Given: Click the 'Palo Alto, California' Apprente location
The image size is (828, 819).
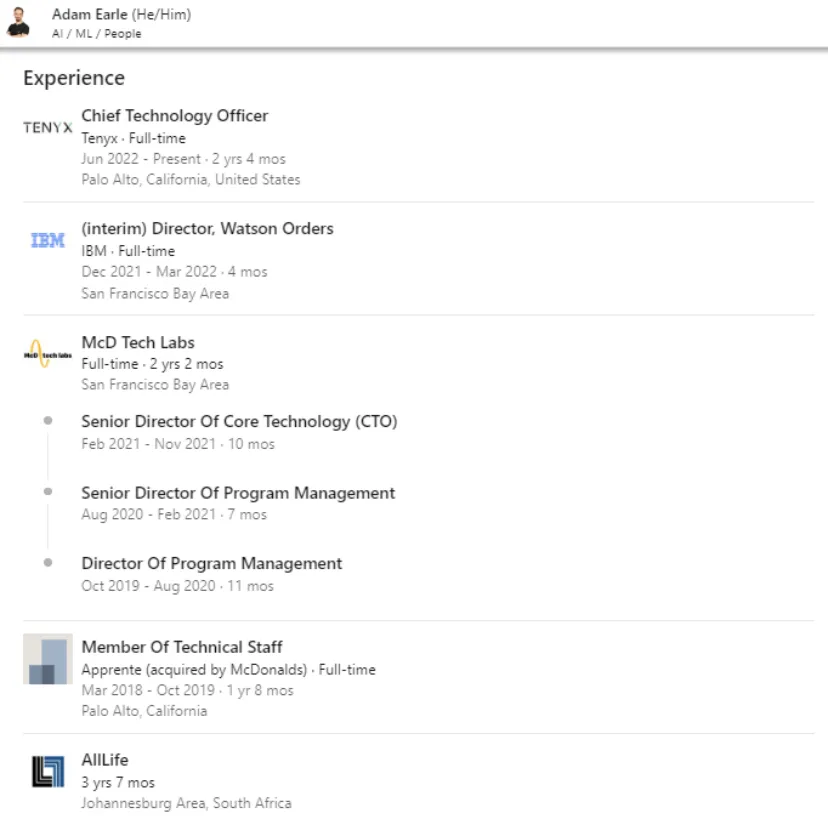Looking at the screenshot, I should [144, 711].
